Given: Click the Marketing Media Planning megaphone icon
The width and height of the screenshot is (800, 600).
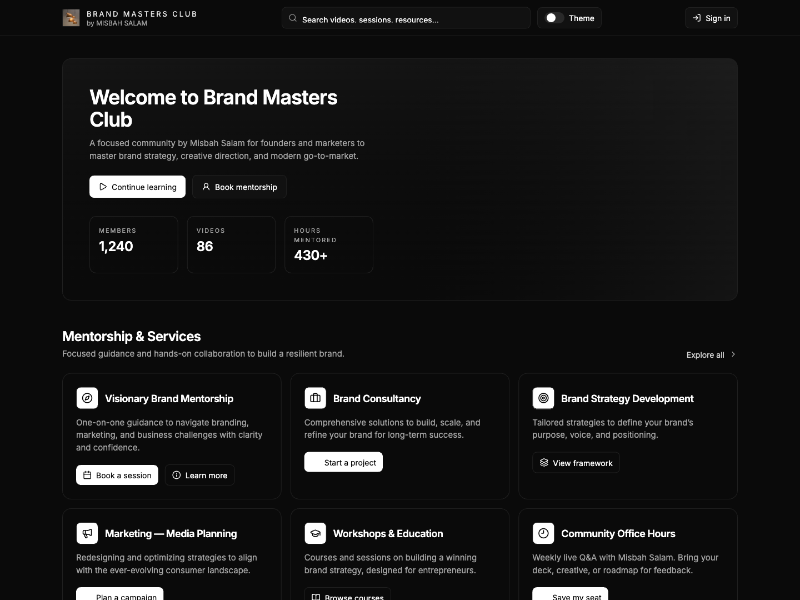Looking at the screenshot, I should tap(87, 533).
